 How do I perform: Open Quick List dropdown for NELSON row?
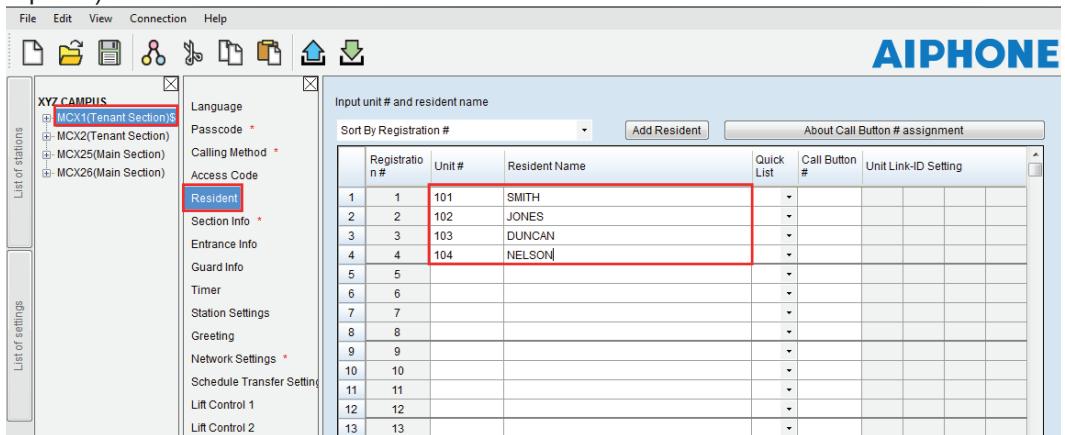(789, 255)
